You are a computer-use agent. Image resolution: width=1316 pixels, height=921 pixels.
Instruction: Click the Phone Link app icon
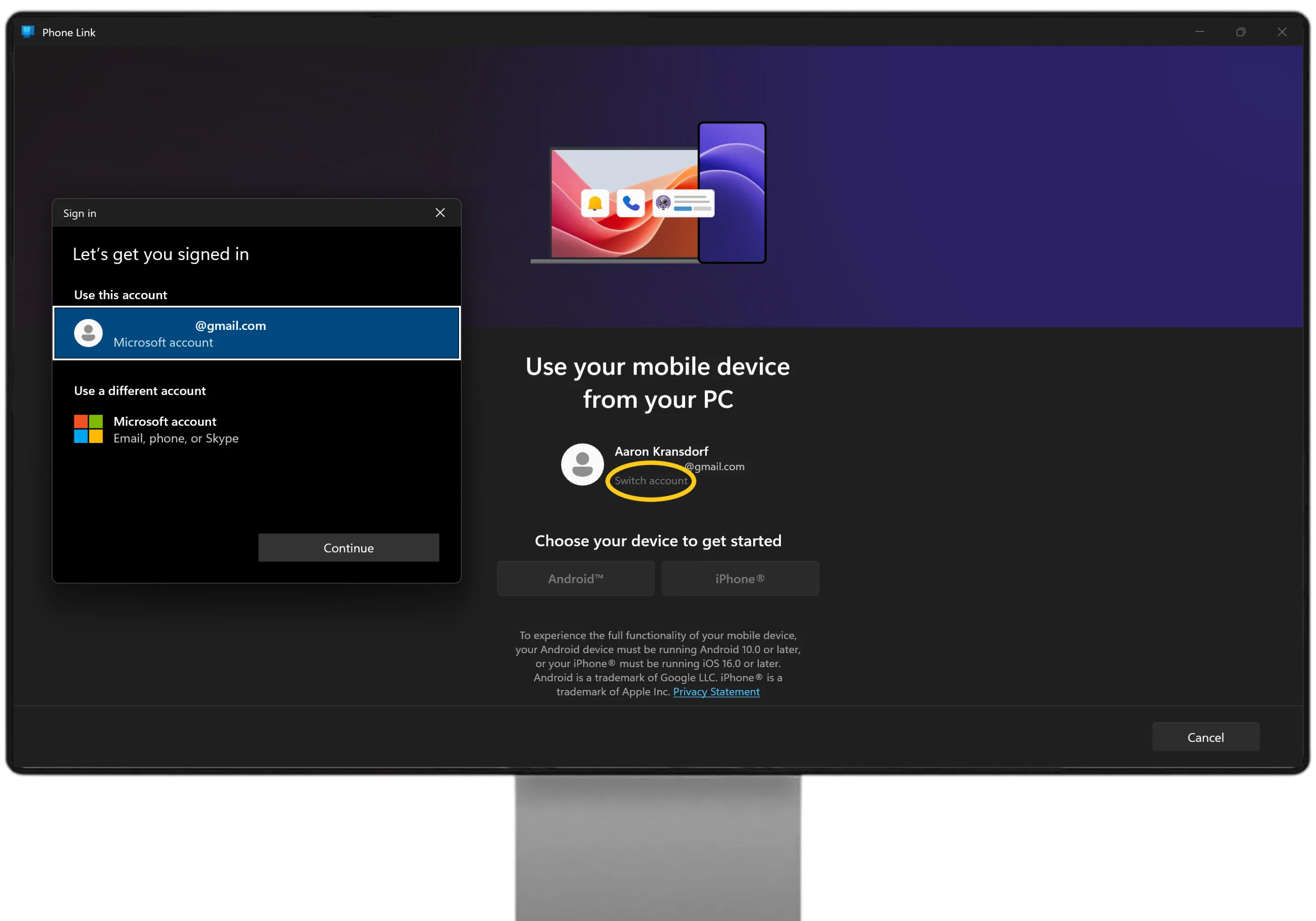point(27,32)
